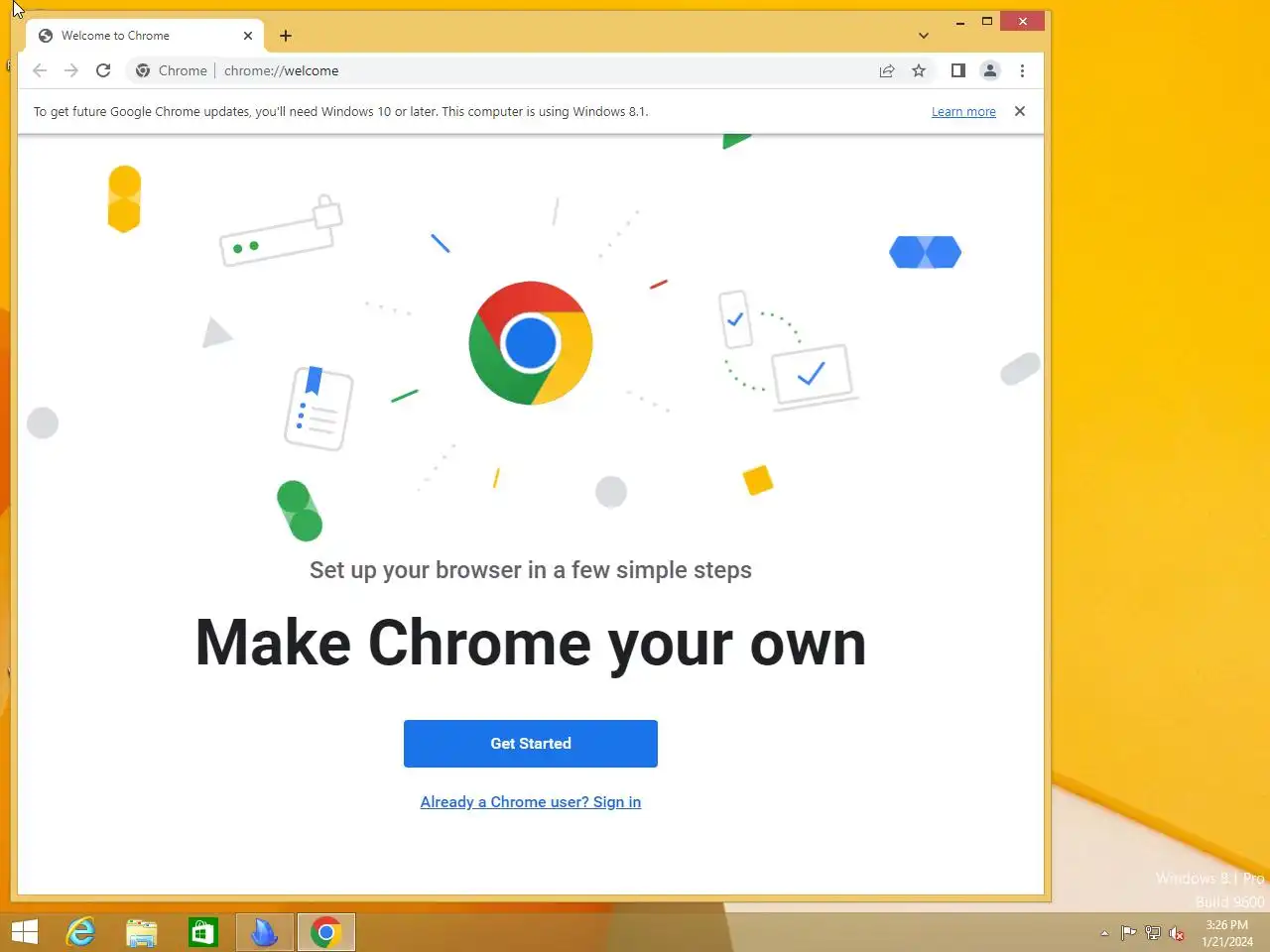Launch Internet Explorer from taskbar
Image resolution: width=1270 pixels, height=952 pixels.
[80, 932]
